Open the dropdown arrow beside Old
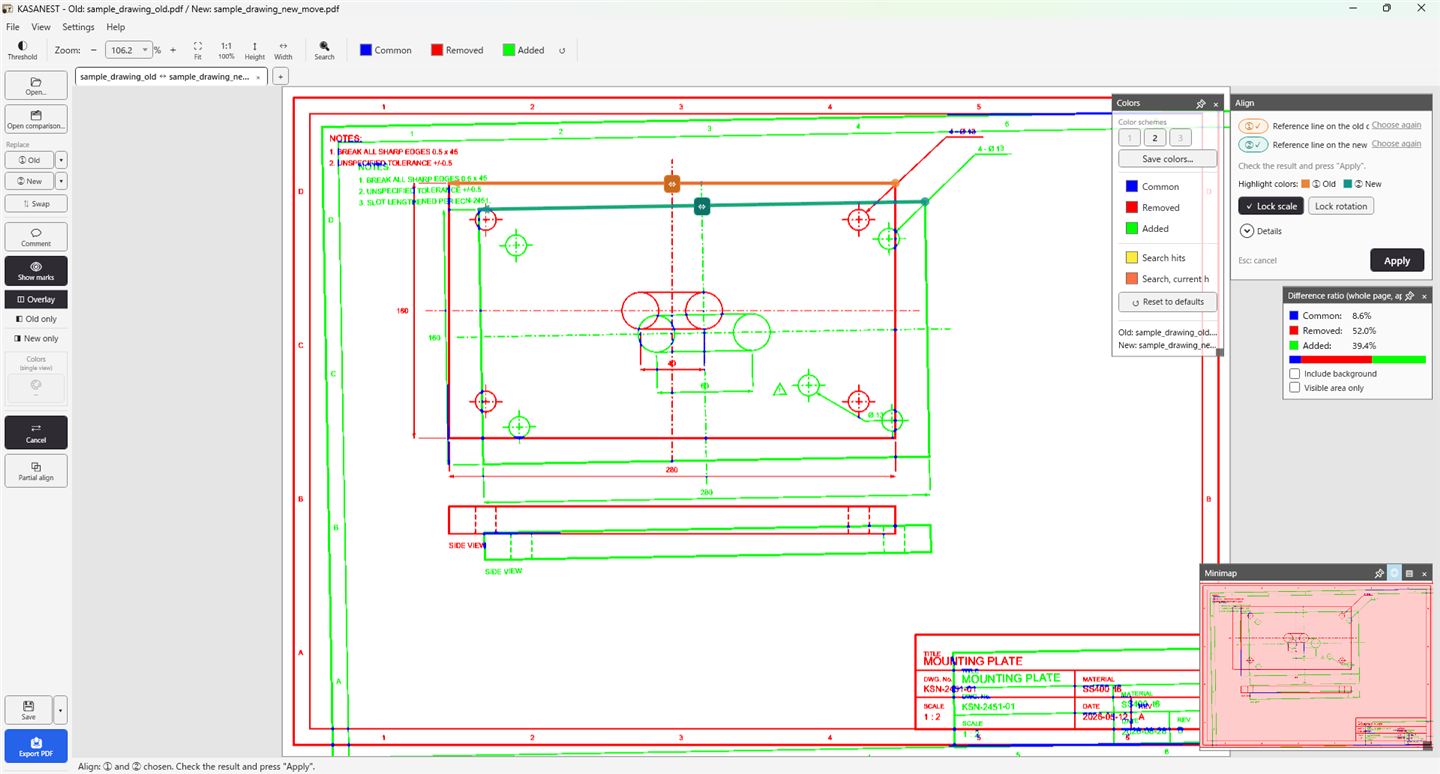Image resolution: width=1440 pixels, height=774 pixels. point(61,160)
